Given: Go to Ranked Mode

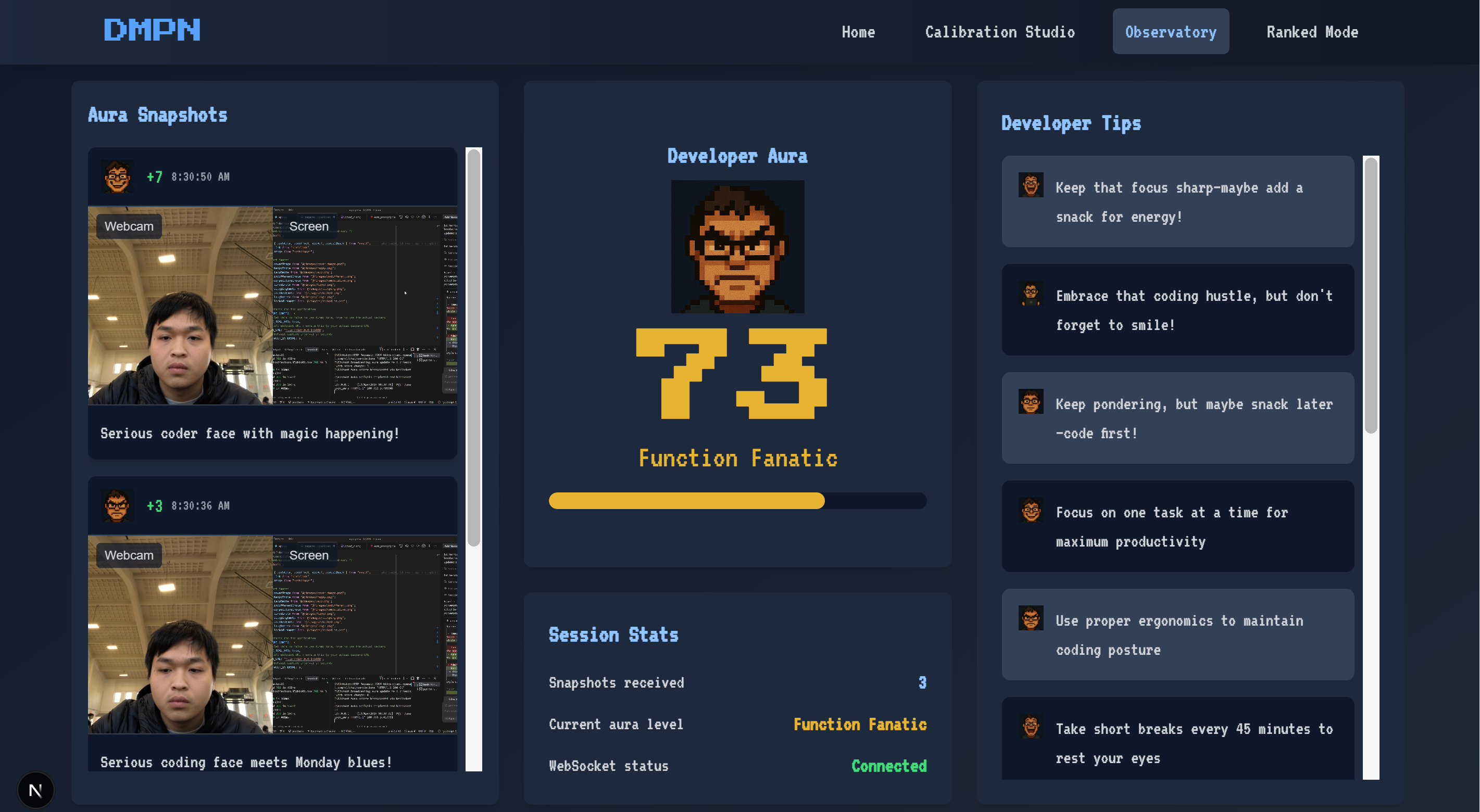Looking at the screenshot, I should click(x=1312, y=32).
